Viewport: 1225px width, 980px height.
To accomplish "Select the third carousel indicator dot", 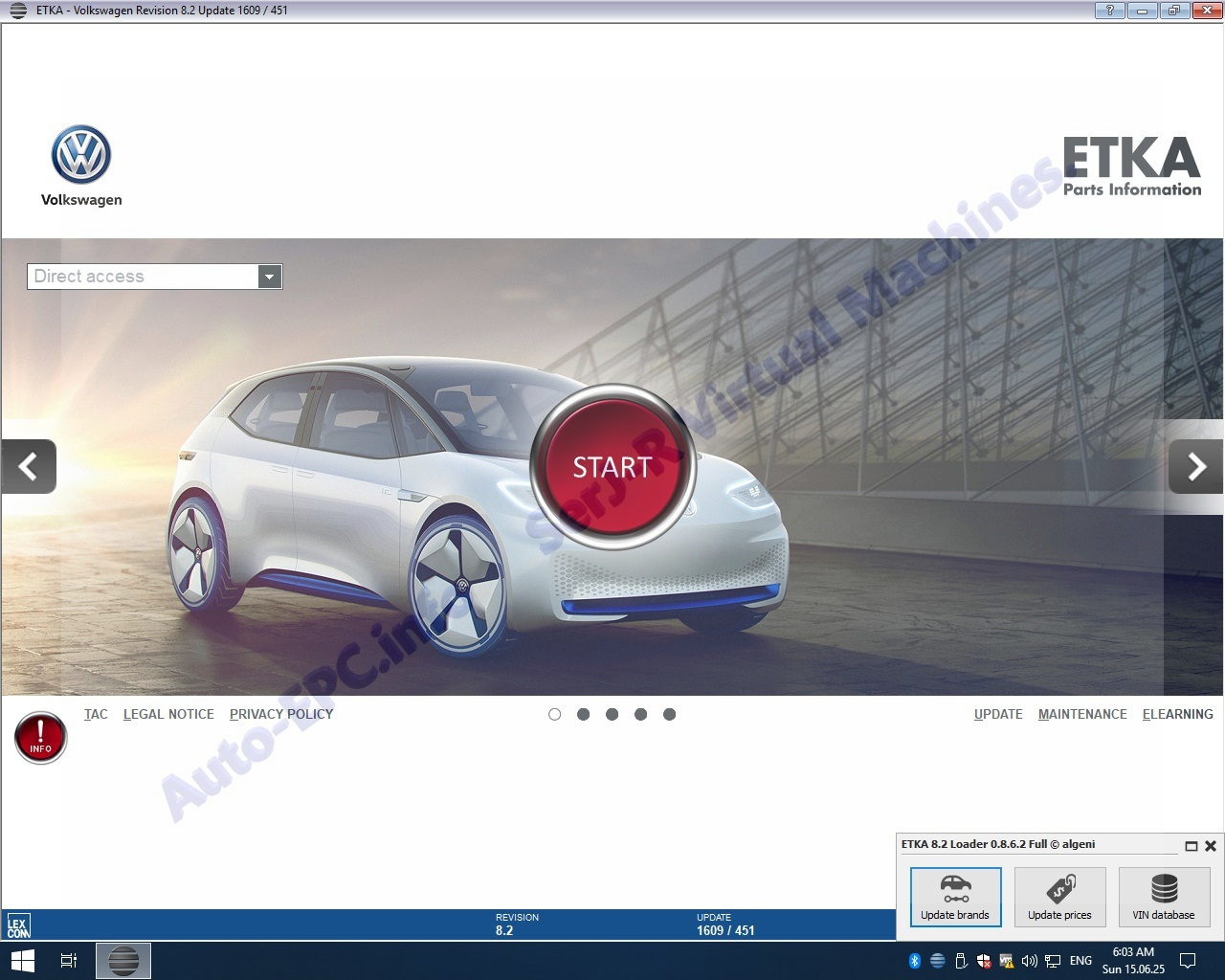I will [x=612, y=714].
